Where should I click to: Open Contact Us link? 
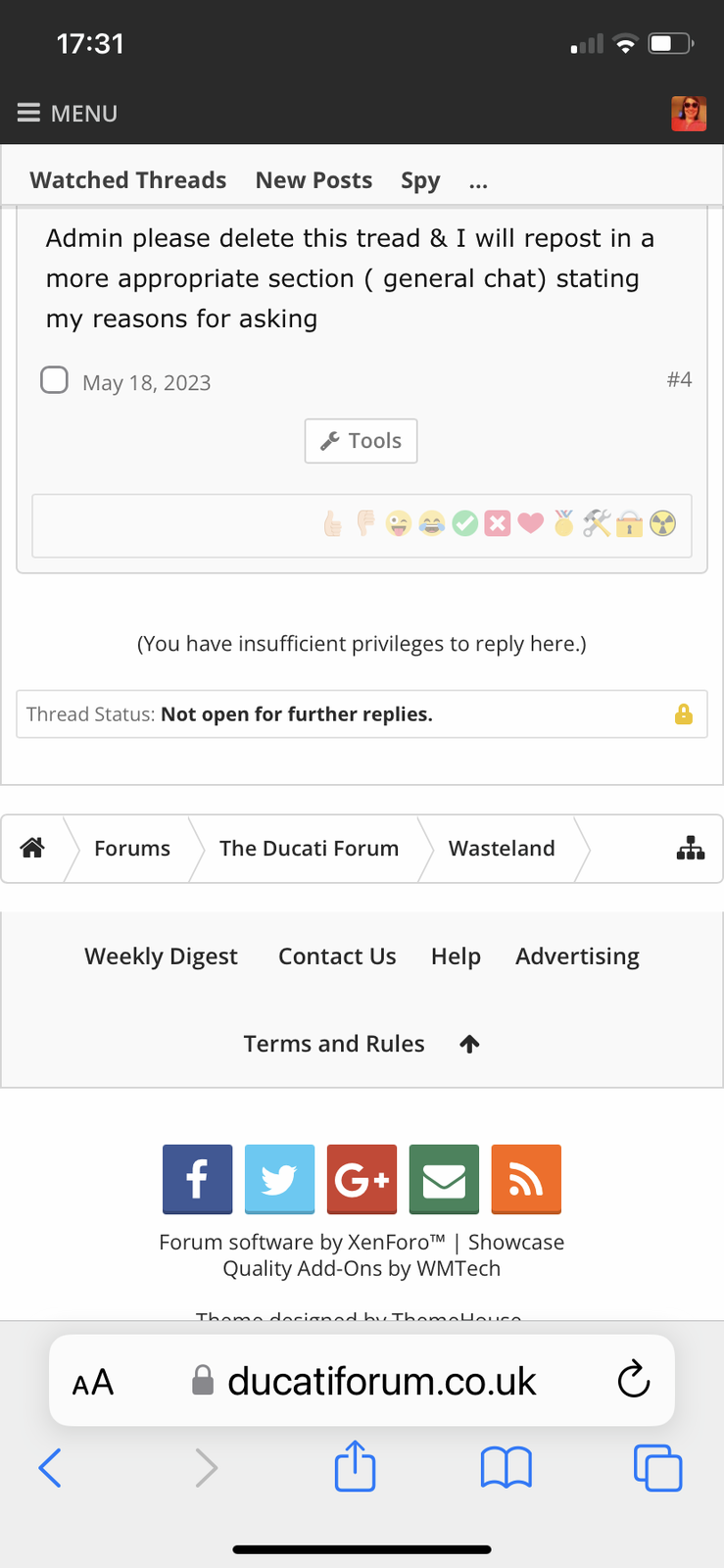pos(337,956)
